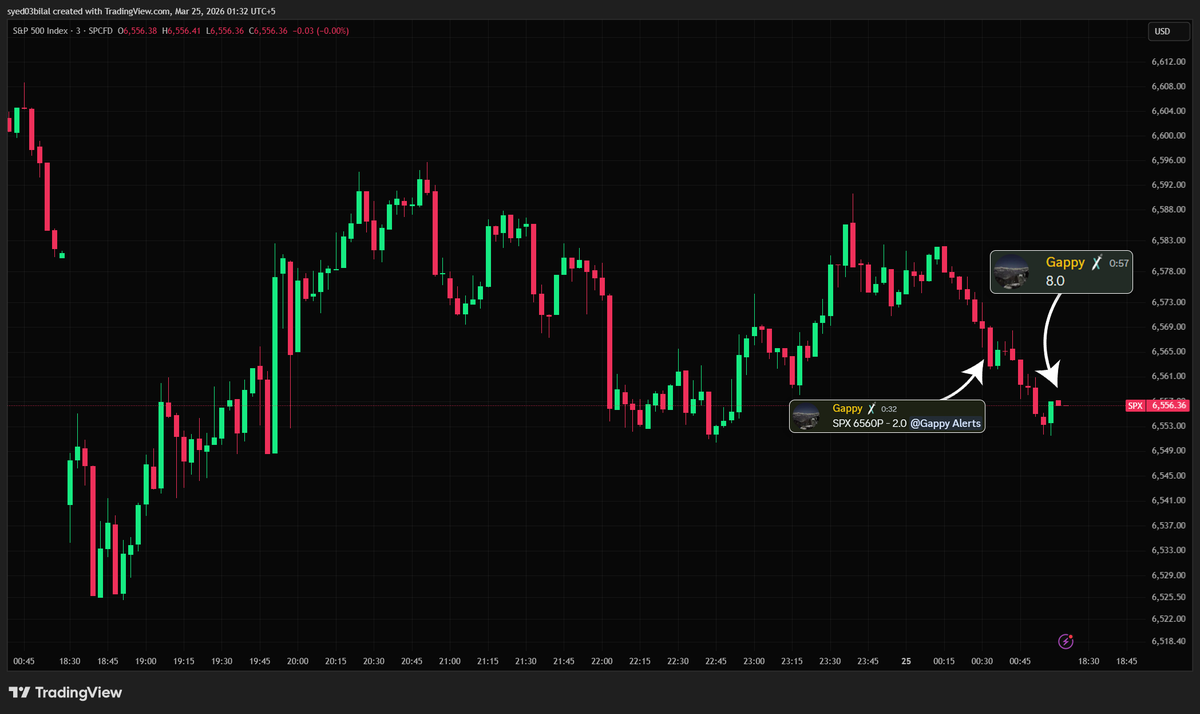Image resolution: width=1200 pixels, height=714 pixels.
Task: Click the 23:15 time axis label
Action: (x=792, y=661)
